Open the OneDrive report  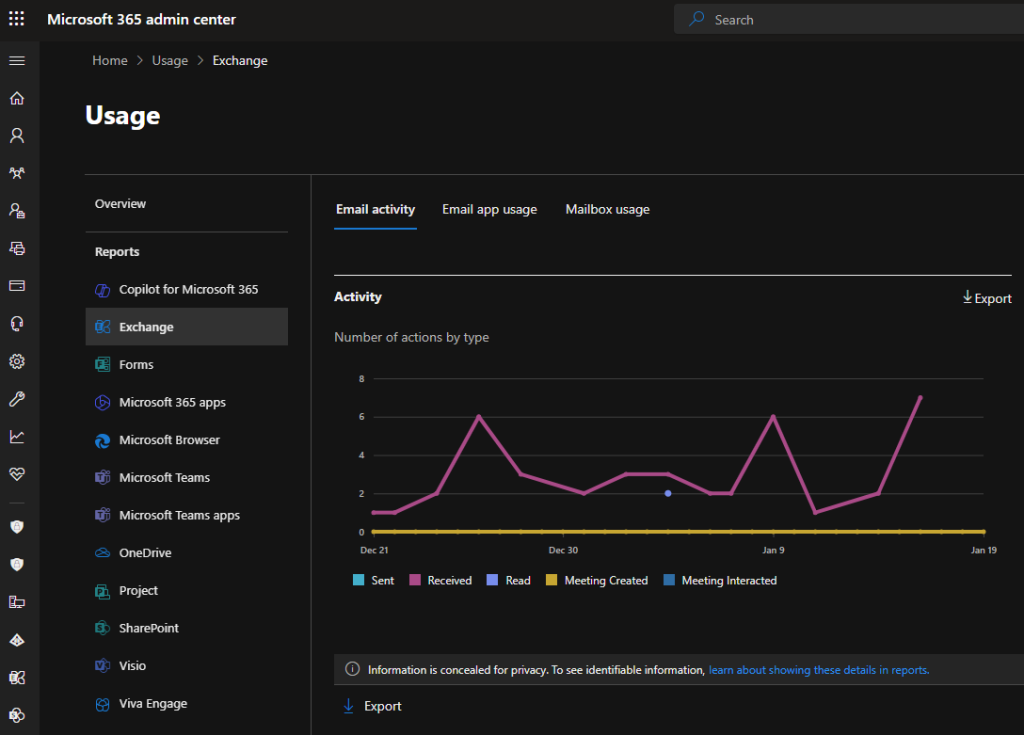(187, 553)
